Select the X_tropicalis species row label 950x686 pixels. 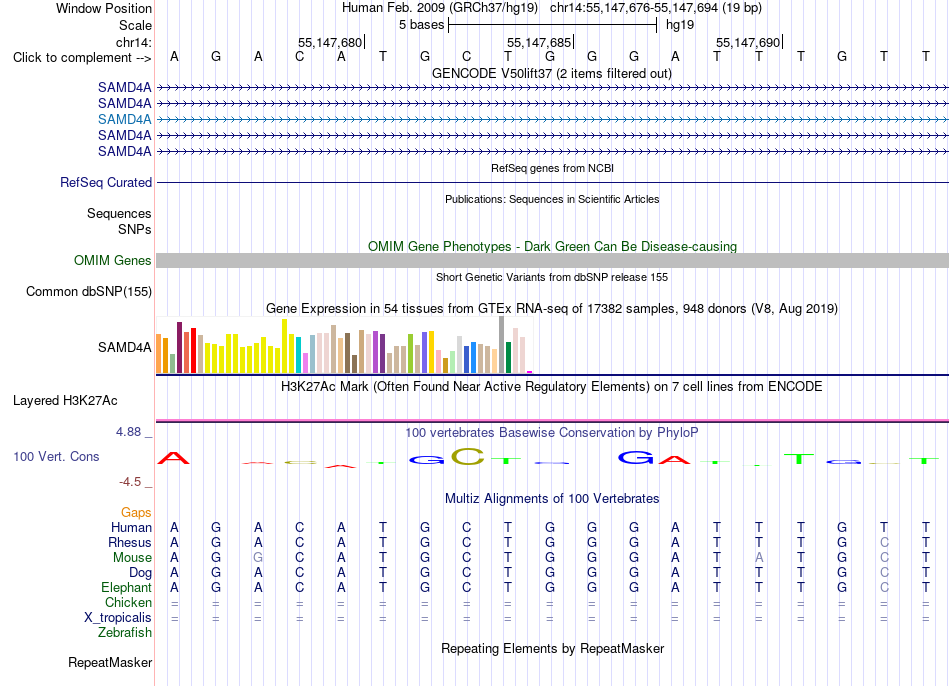pyautogui.click(x=118, y=618)
